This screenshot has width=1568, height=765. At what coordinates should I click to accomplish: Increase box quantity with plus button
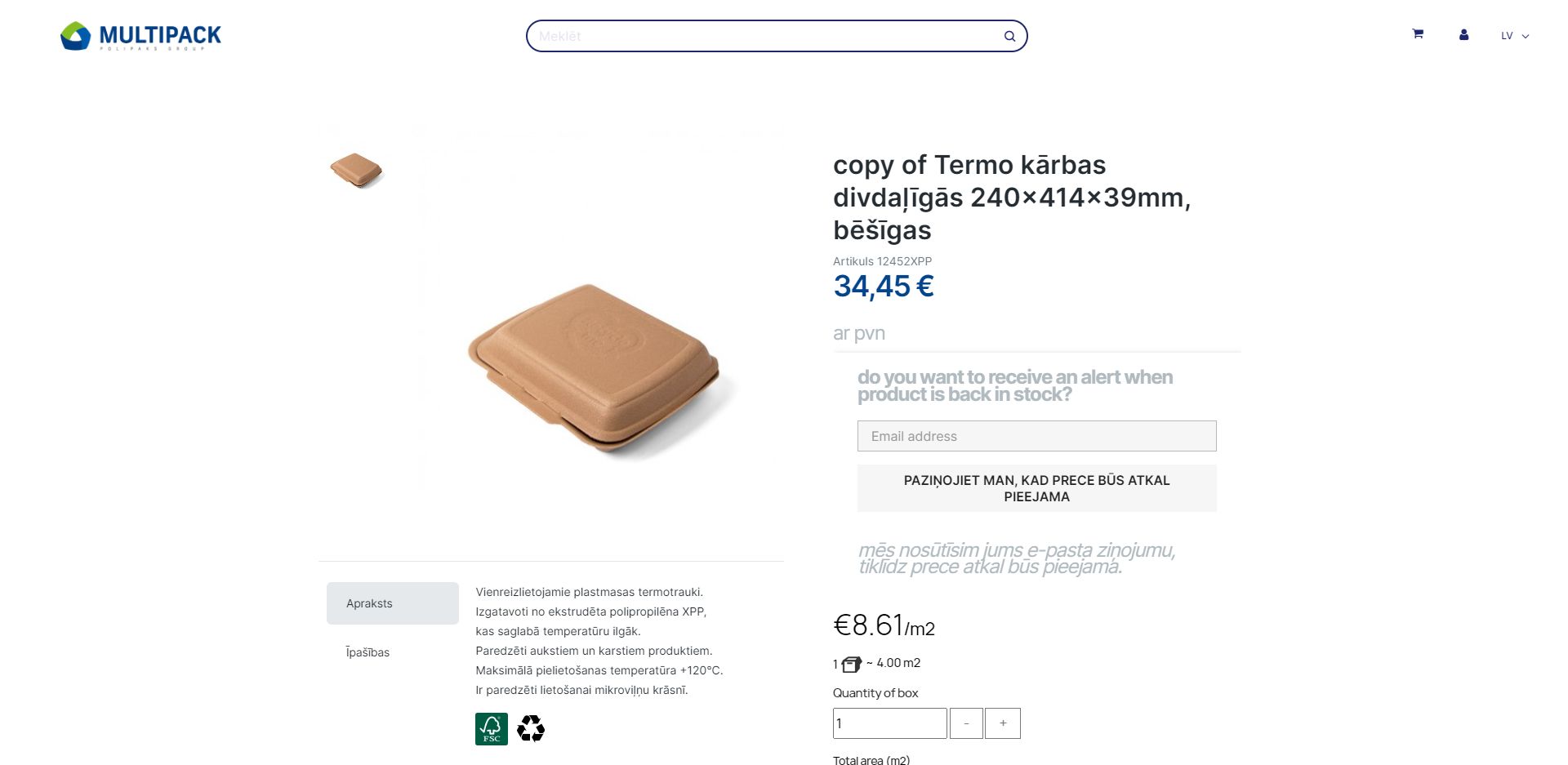pyautogui.click(x=1003, y=723)
